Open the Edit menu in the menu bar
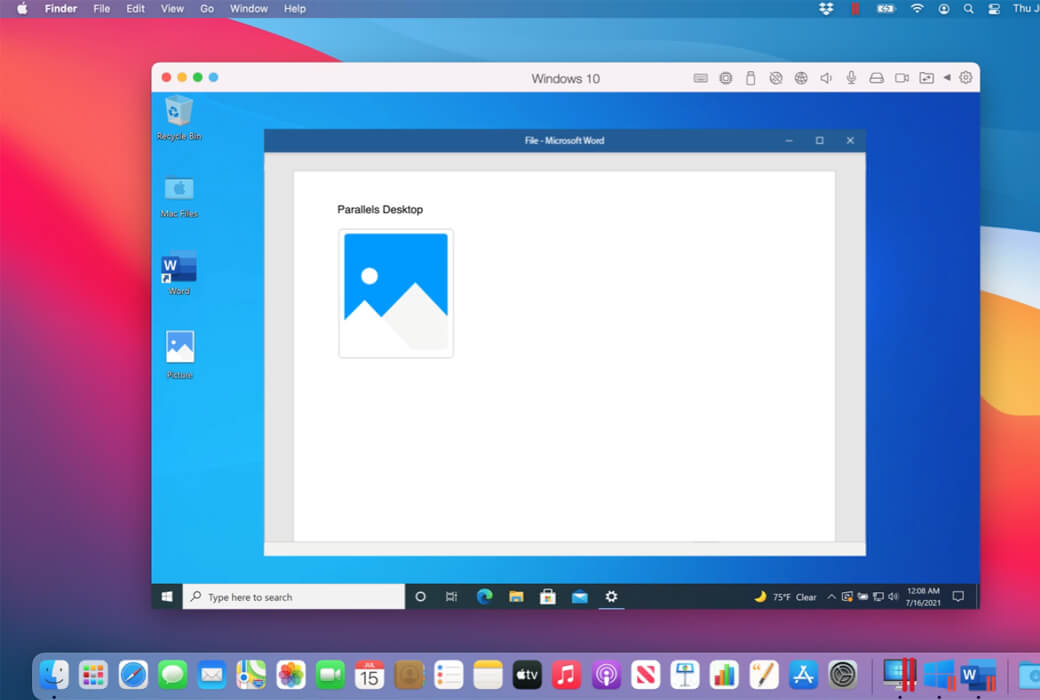This screenshot has width=1040, height=700. [x=135, y=9]
